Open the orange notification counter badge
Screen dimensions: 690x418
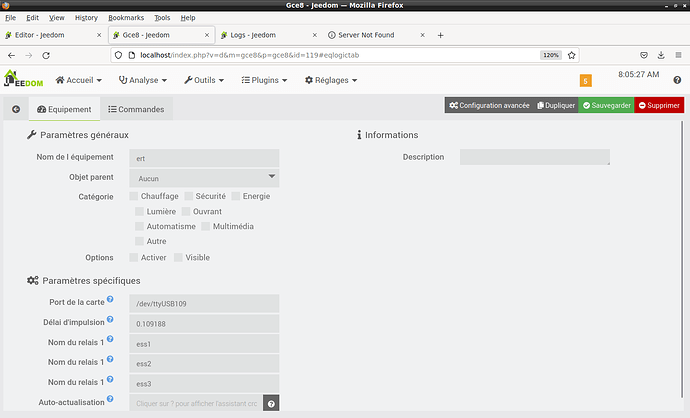(x=585, y=81)
